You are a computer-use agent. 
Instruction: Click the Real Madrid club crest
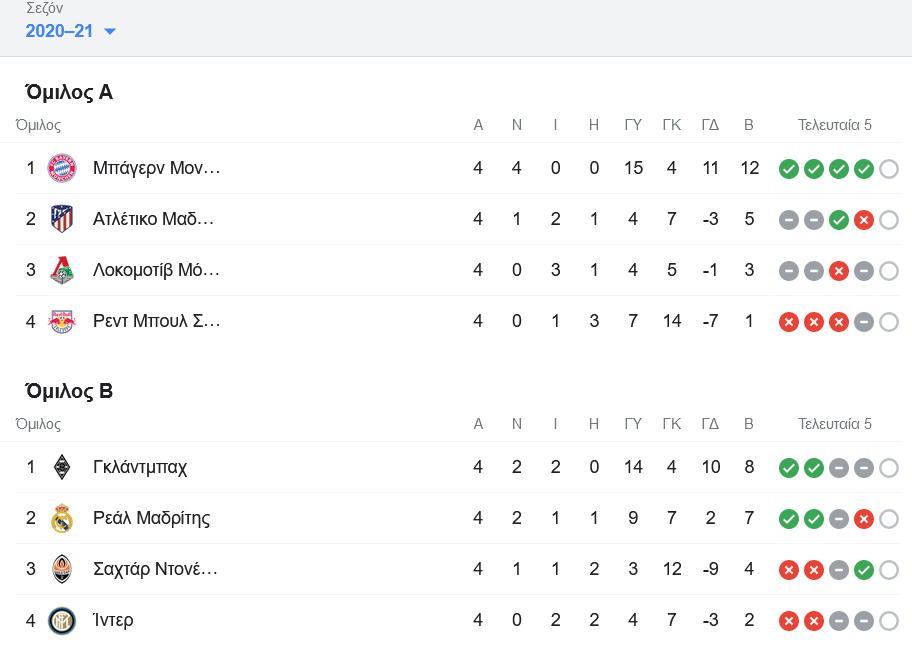pyautogui.click(x=62, y=518)
